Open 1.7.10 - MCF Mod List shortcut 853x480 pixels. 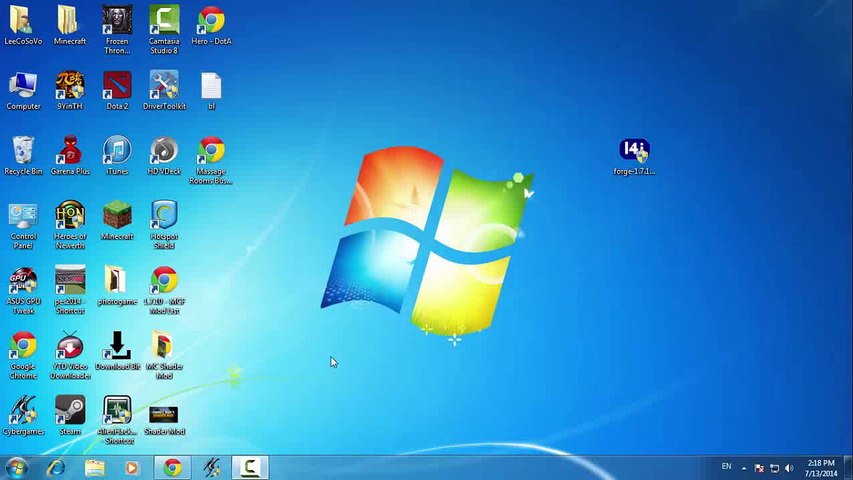(x=164, y=290)
